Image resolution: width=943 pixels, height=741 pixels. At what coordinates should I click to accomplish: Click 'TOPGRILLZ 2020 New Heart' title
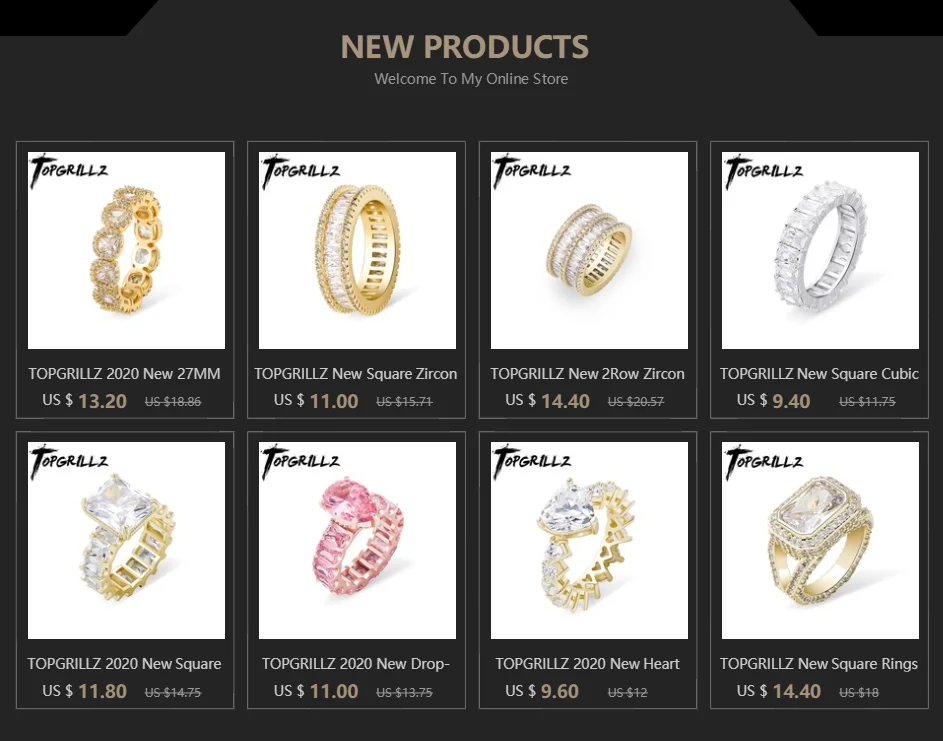click(588, 663)
